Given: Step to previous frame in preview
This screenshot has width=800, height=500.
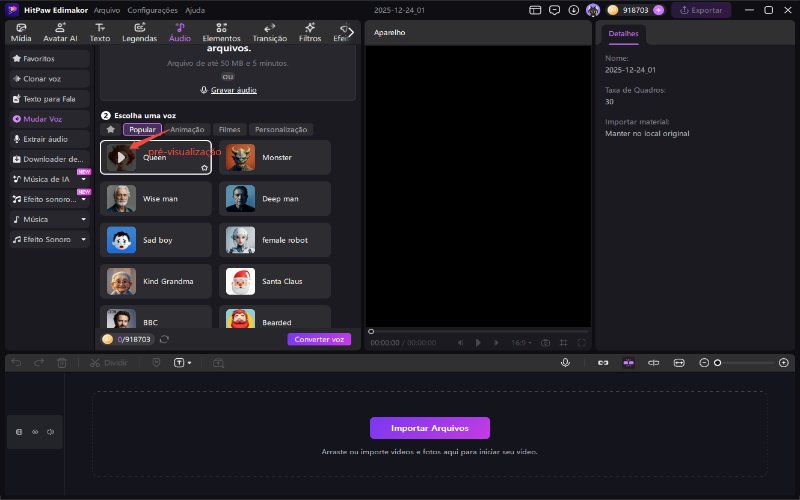Looking at the screenshot, I should [460, 343].
